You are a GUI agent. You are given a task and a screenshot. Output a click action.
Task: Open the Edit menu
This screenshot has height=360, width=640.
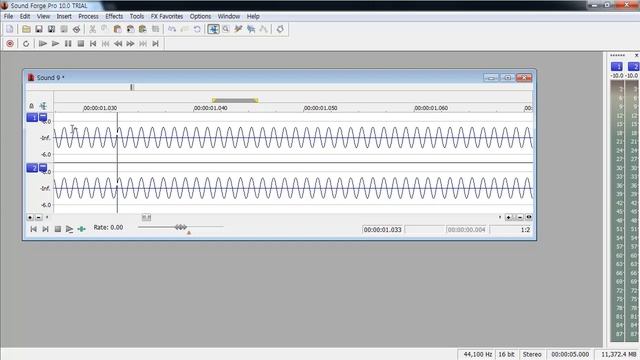tap(25, 16)
